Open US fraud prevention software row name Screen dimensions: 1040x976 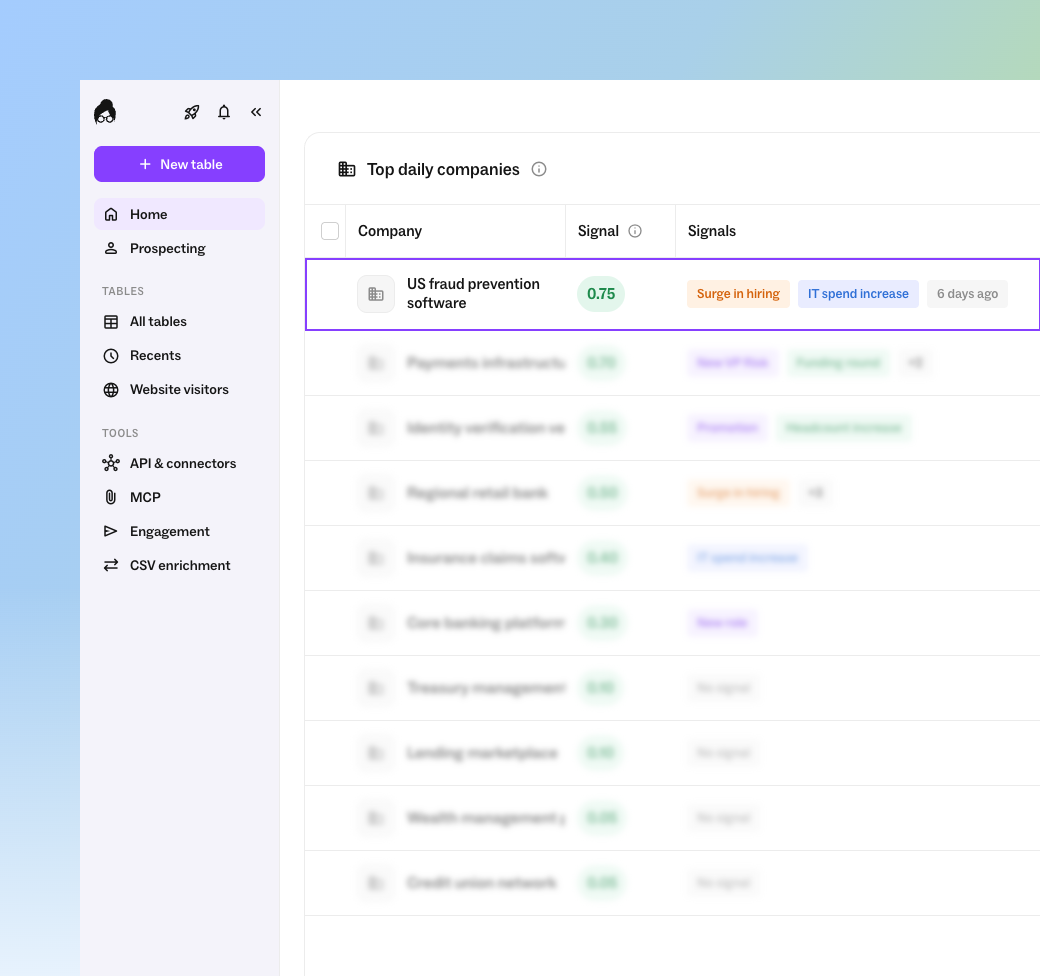point(474,294)
